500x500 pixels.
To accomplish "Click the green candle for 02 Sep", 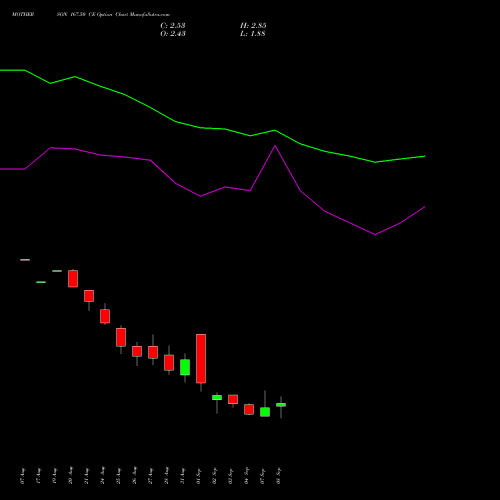I will click(217, 397).
